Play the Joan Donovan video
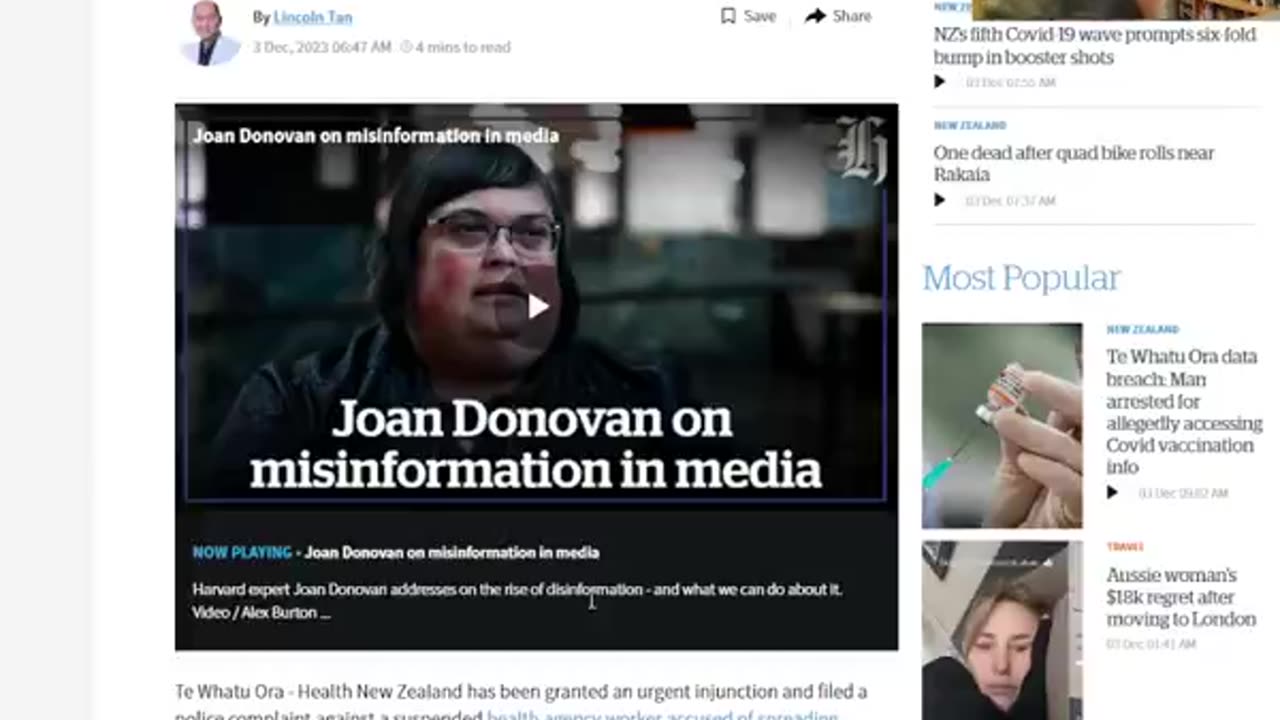 (537, 306)
